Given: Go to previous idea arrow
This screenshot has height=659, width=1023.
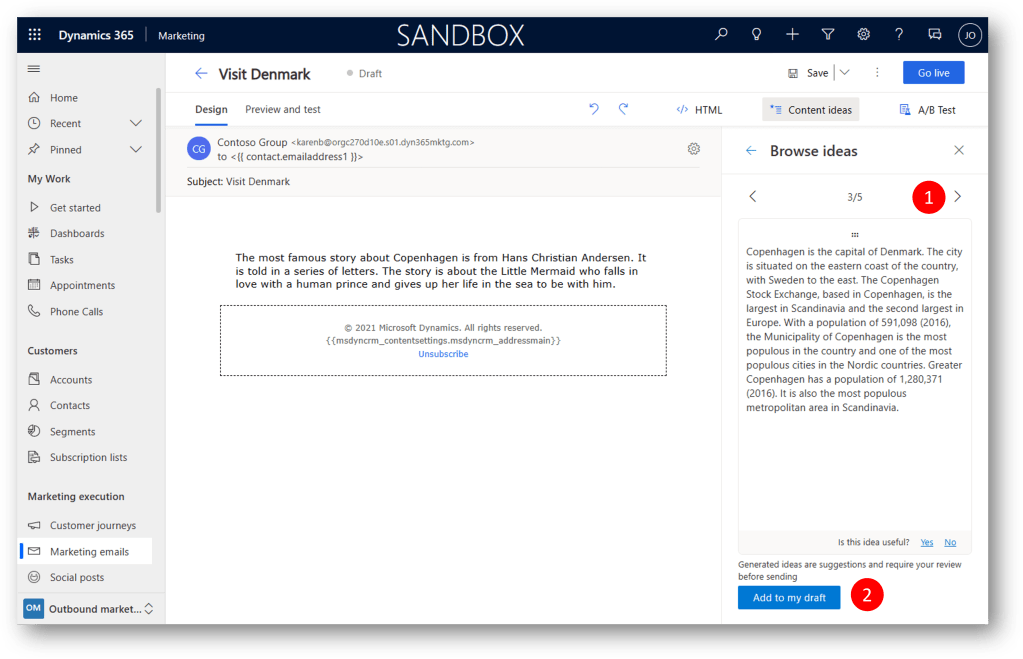Looking at the screenshot, I should pos(753,197).
